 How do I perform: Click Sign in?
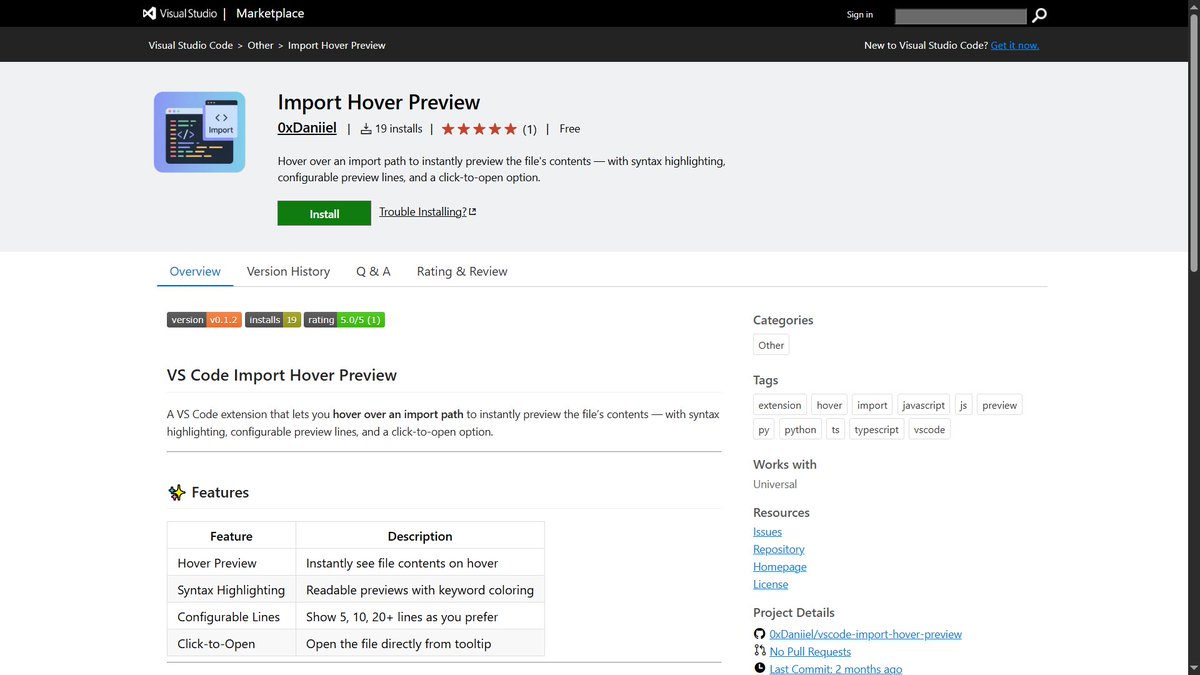(x=860, y=15)
